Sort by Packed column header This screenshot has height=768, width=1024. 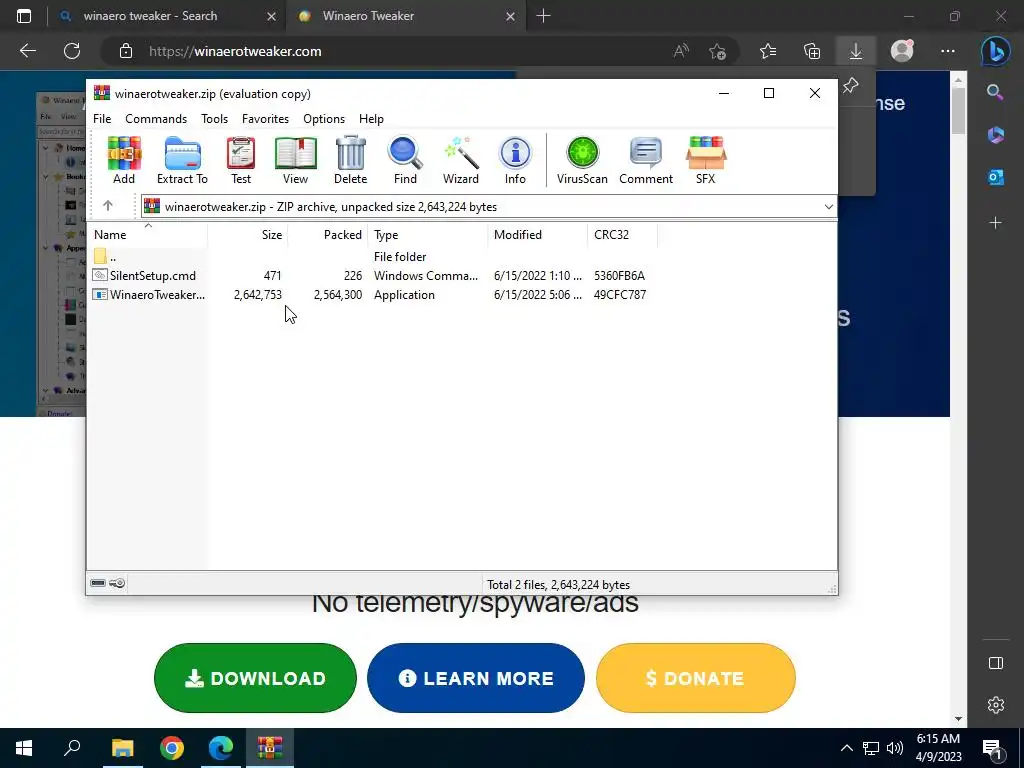point(328,234)
